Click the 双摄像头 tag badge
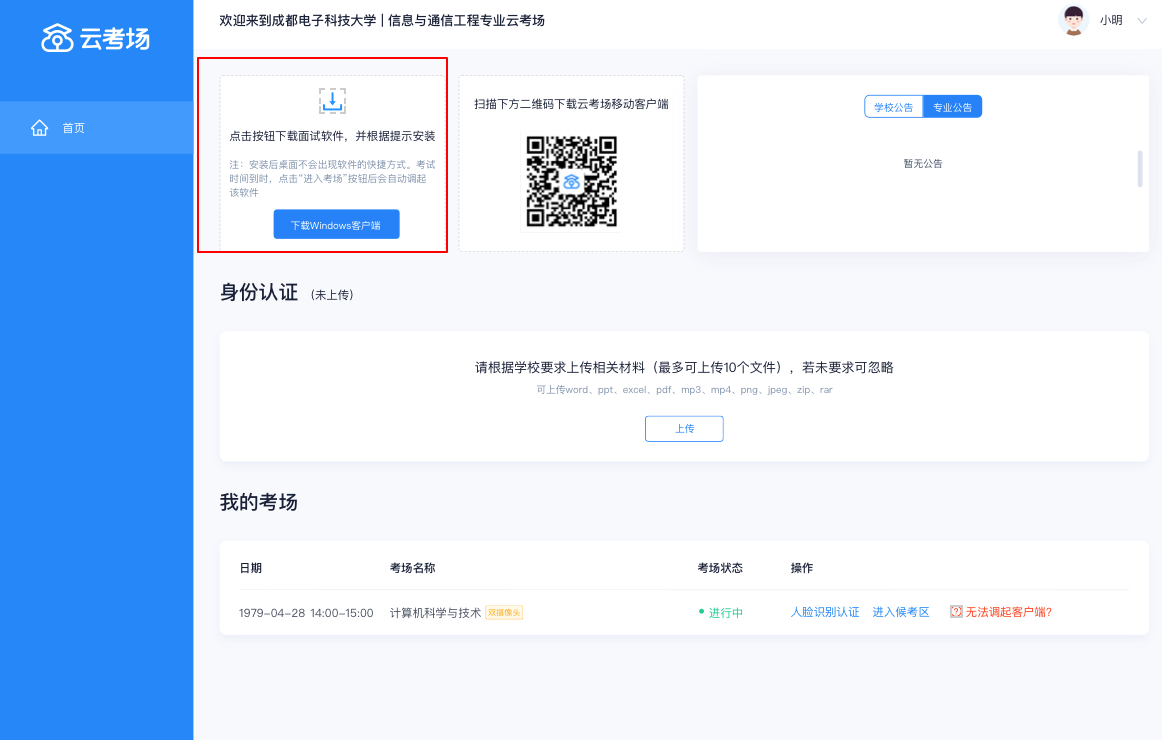Screen dimensions: 1162x740 [x=504, y=612]
